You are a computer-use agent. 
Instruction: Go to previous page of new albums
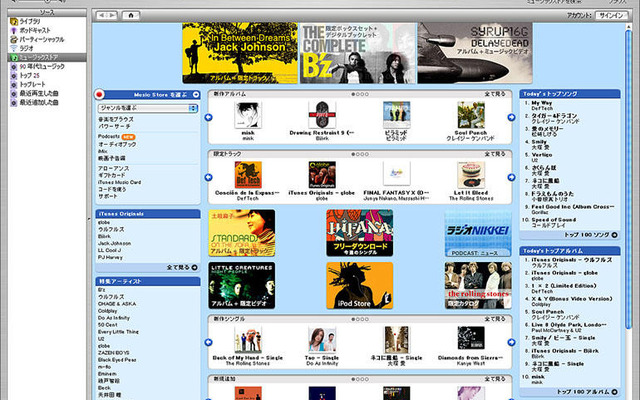(x=209, y=118)
